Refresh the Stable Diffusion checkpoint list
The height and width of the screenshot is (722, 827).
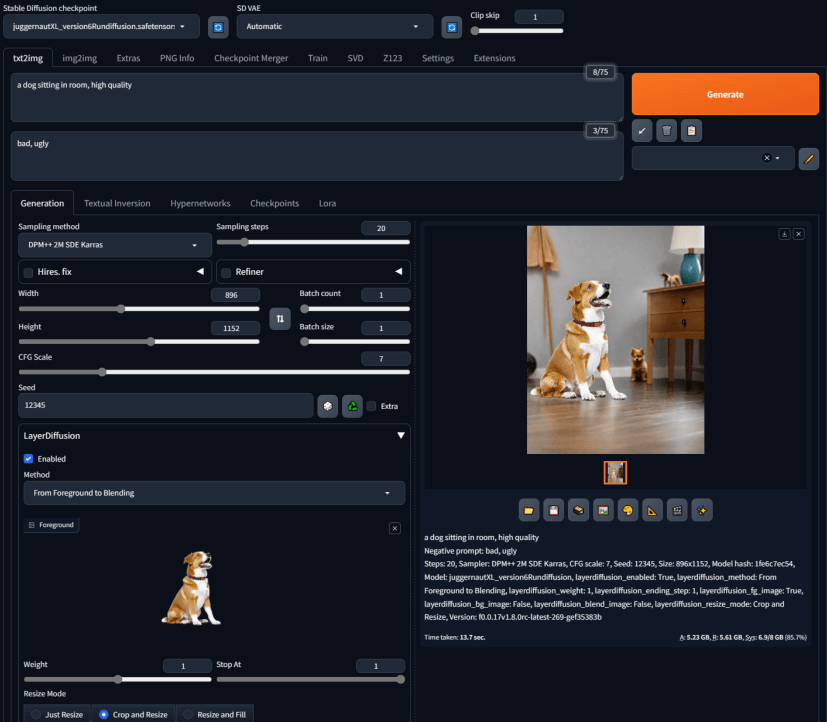click(x=218, y=27)
